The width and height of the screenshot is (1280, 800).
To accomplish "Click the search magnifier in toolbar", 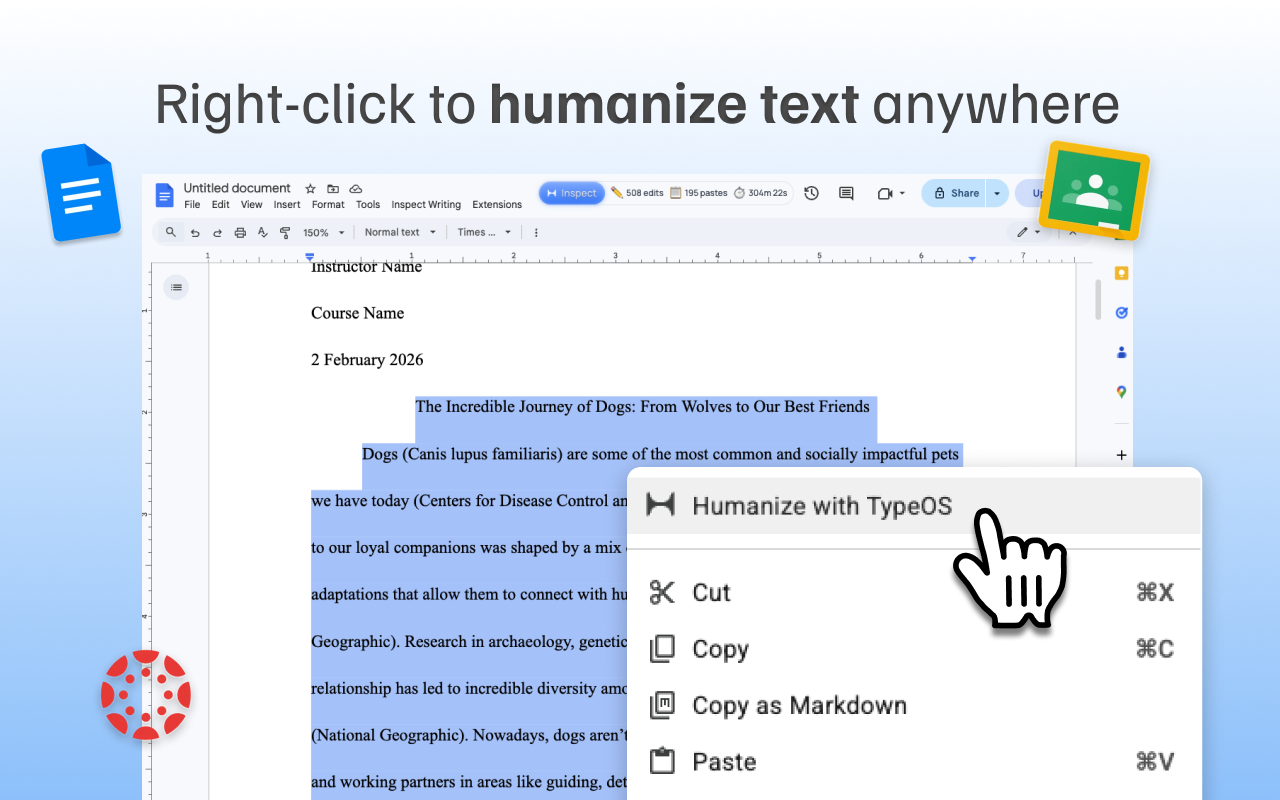I will pos(171,232).
